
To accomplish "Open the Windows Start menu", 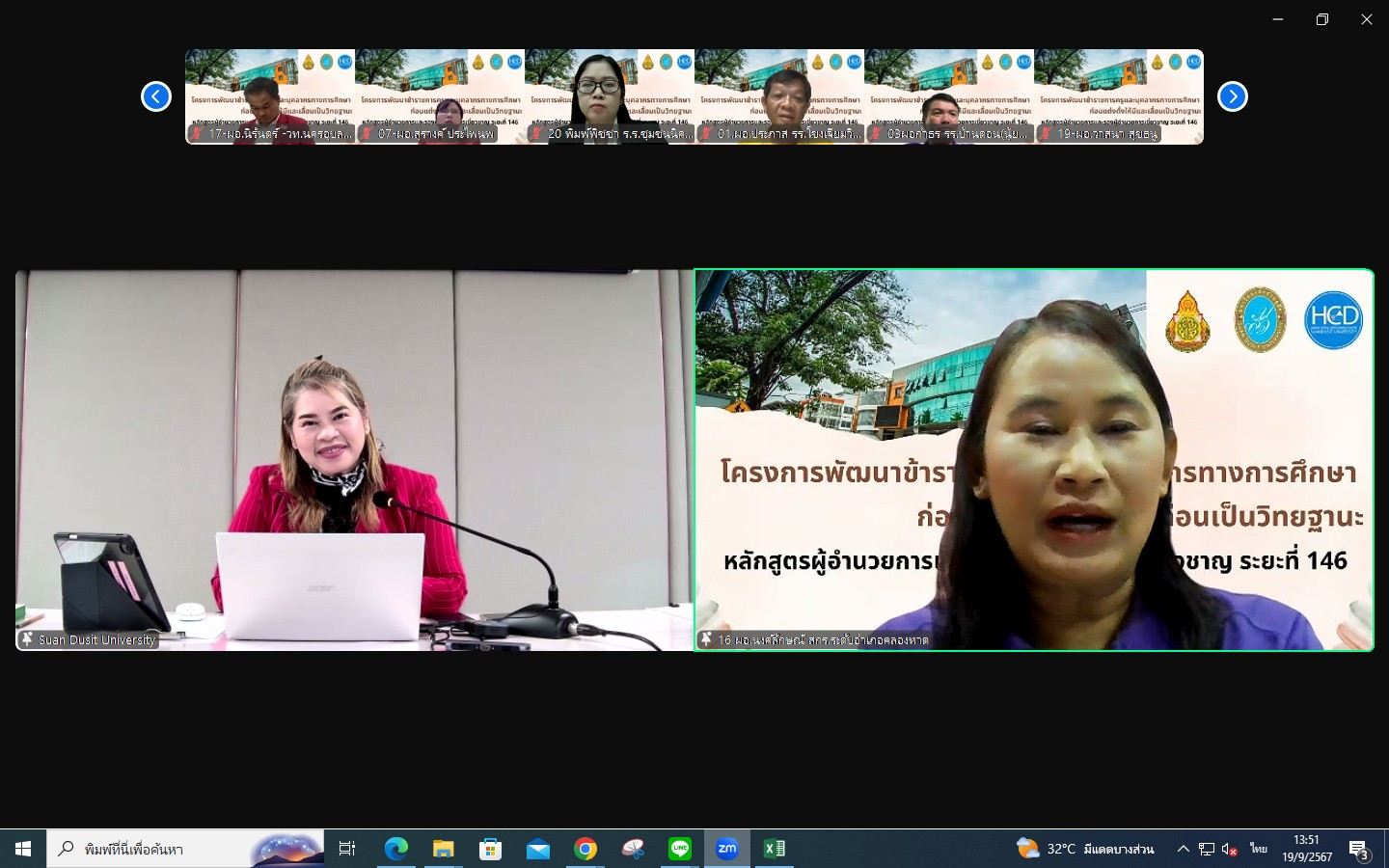I will pos(23,849).
